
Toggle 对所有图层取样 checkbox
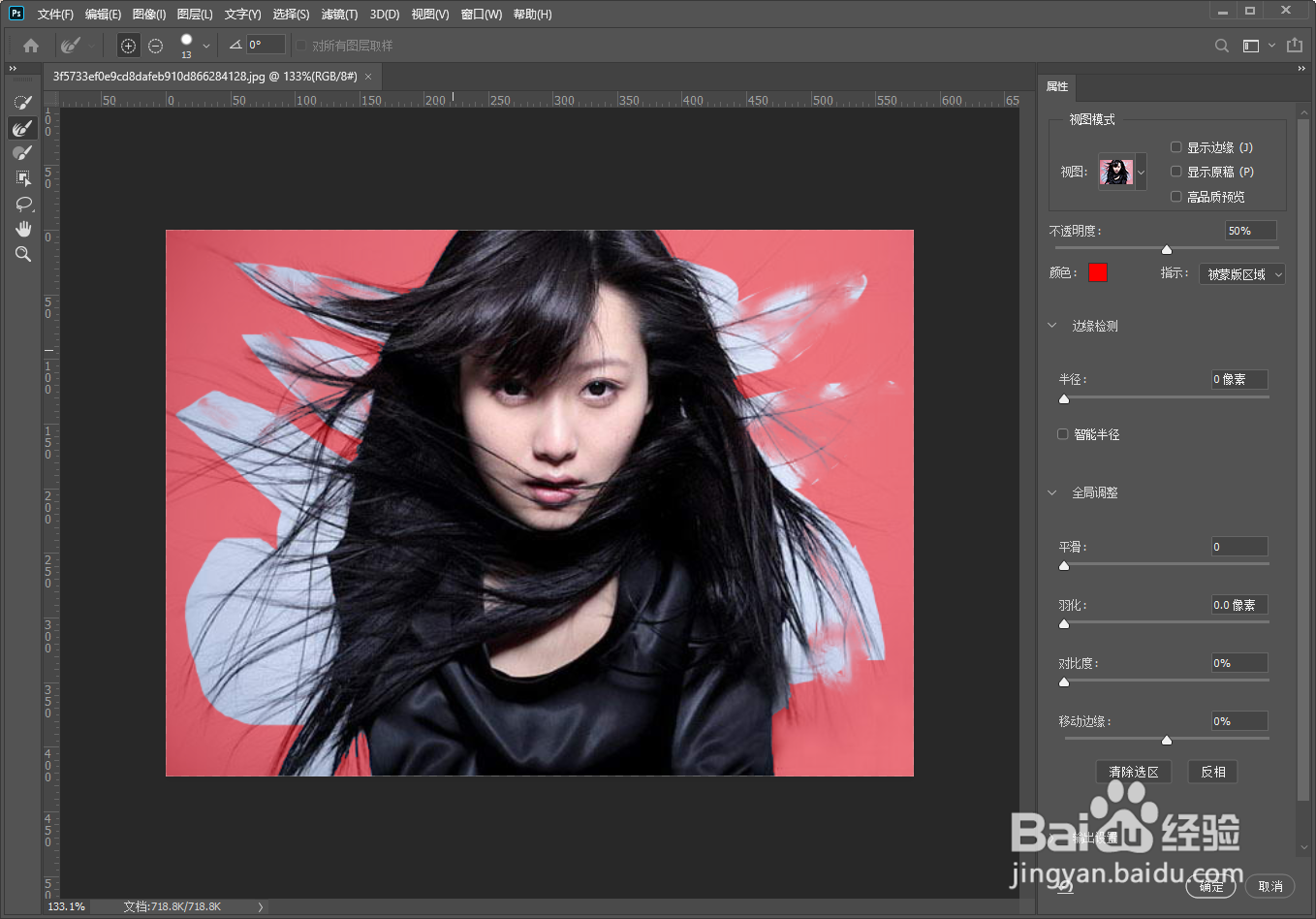[301, 46]
